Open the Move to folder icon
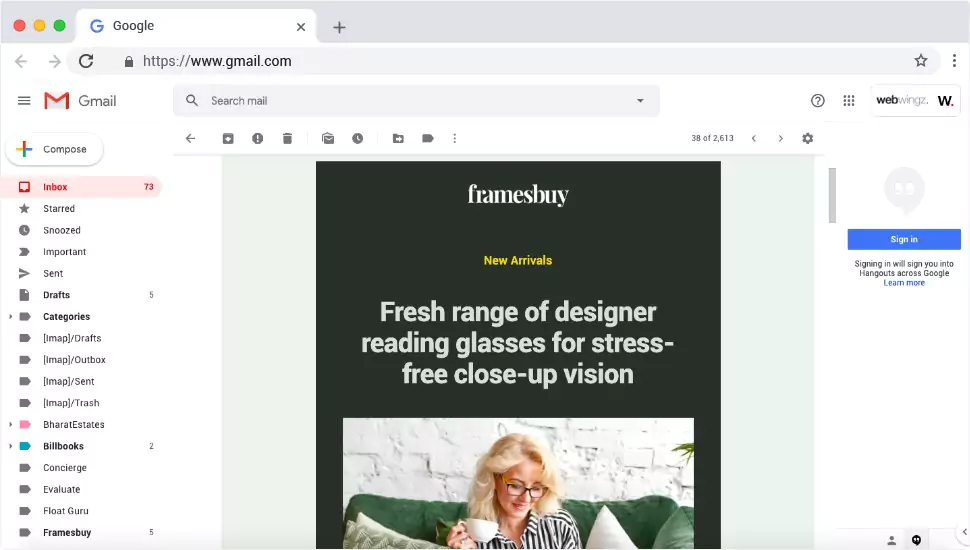970x550 pixels. tap(398, 139)
